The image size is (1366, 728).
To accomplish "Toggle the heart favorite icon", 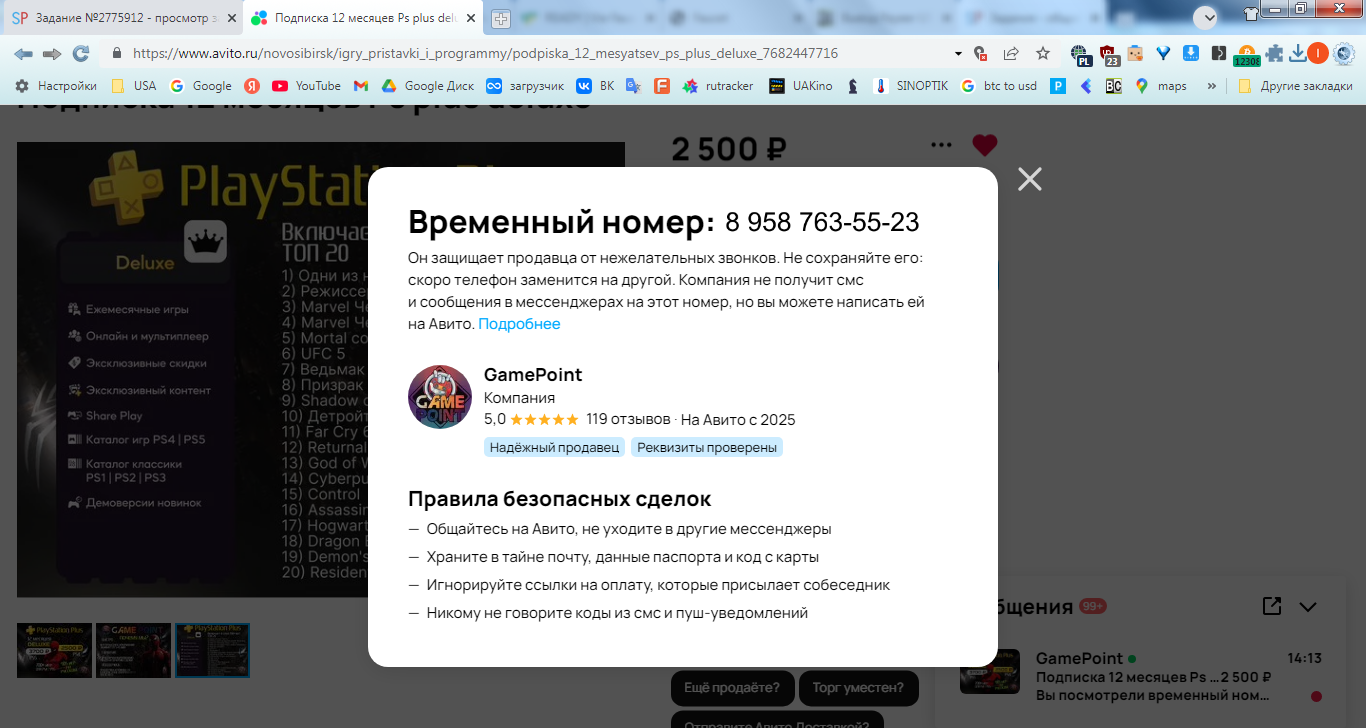I will pyautogui.click(x=985, y=145).
